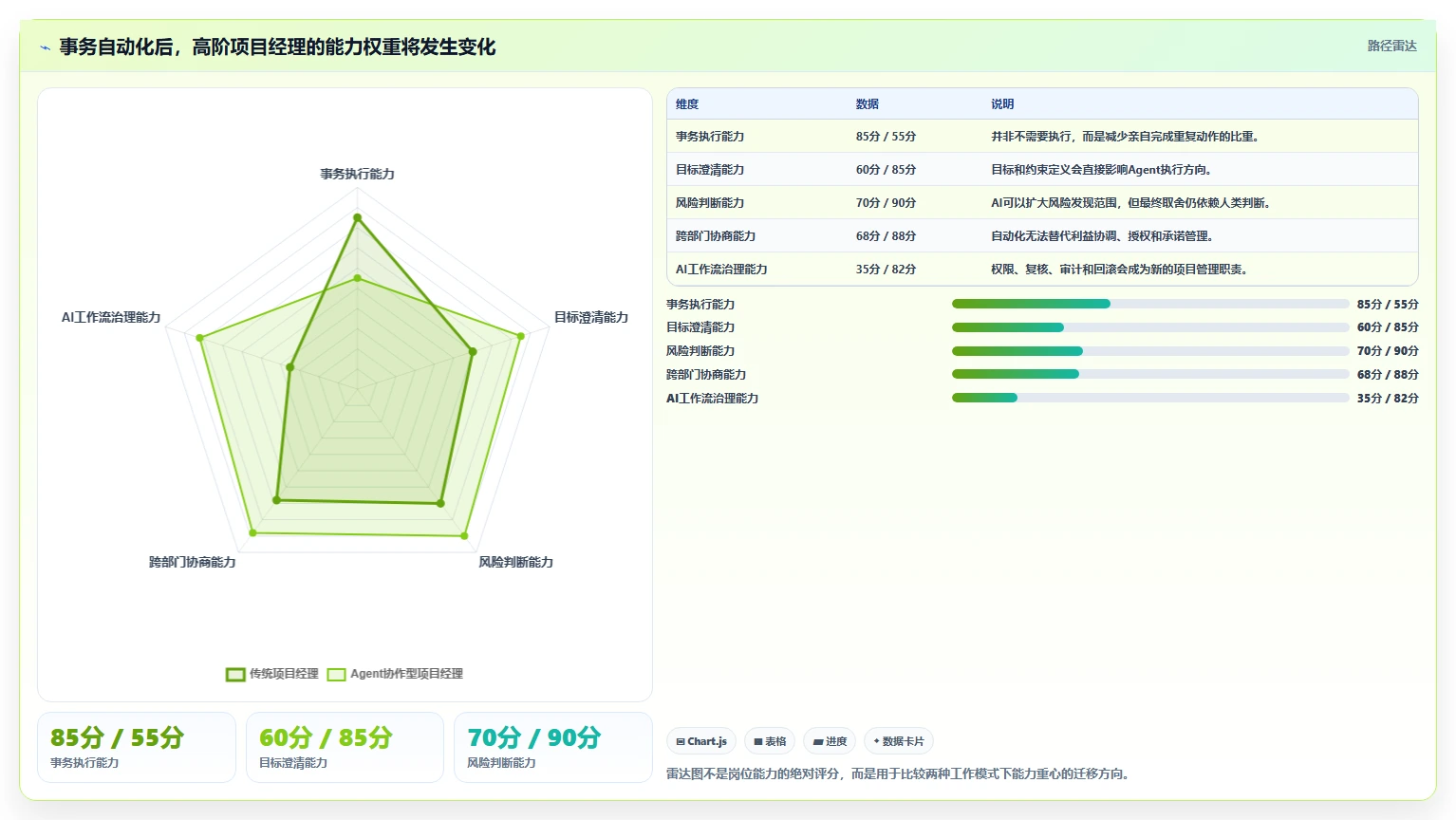Screen dimensions: 1456x820
Task: Click the 维度 table column header
Action: point(687,104)
